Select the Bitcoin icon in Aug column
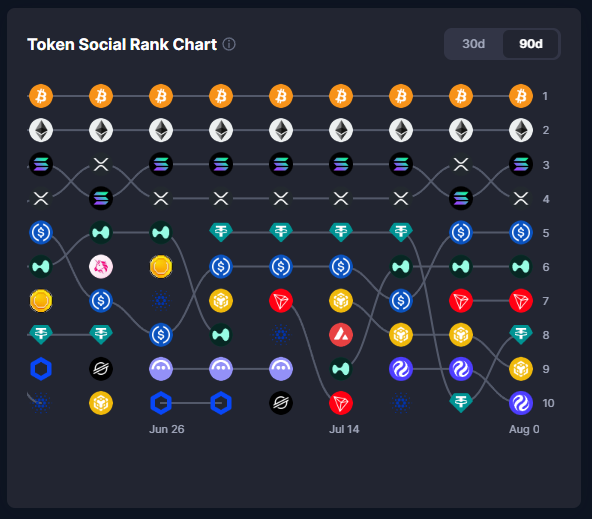Image resolution: width=592 pixels, height=519 pixels. (x=521, y=96)
